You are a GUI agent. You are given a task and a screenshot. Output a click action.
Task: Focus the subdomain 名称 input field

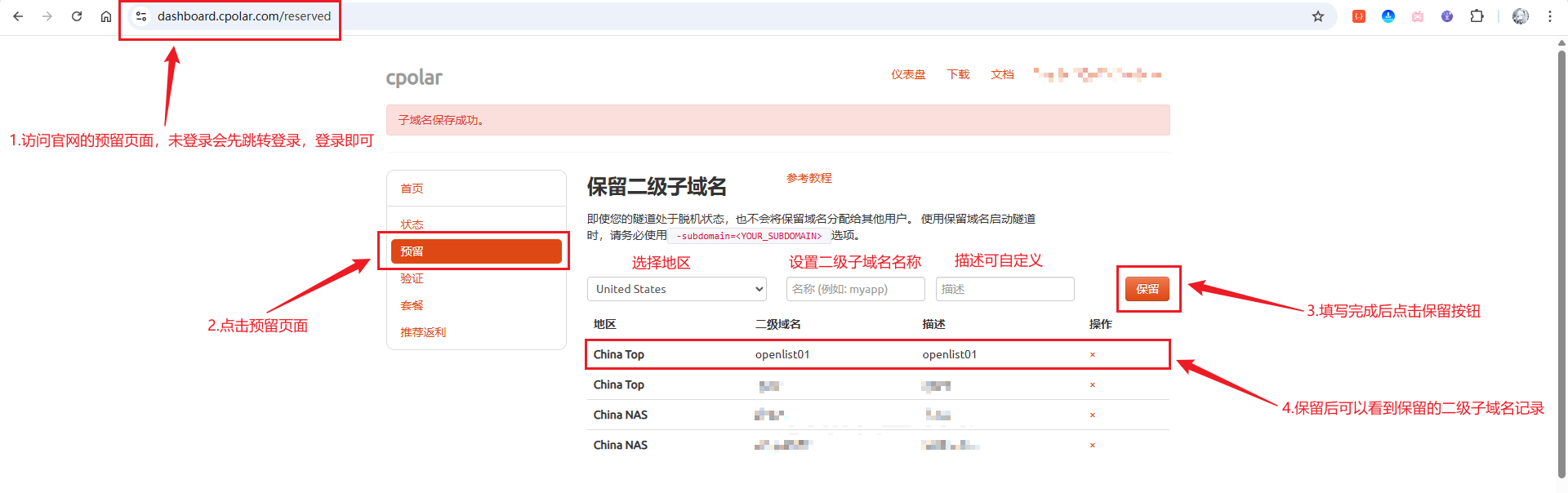click(x=855, y=289)
